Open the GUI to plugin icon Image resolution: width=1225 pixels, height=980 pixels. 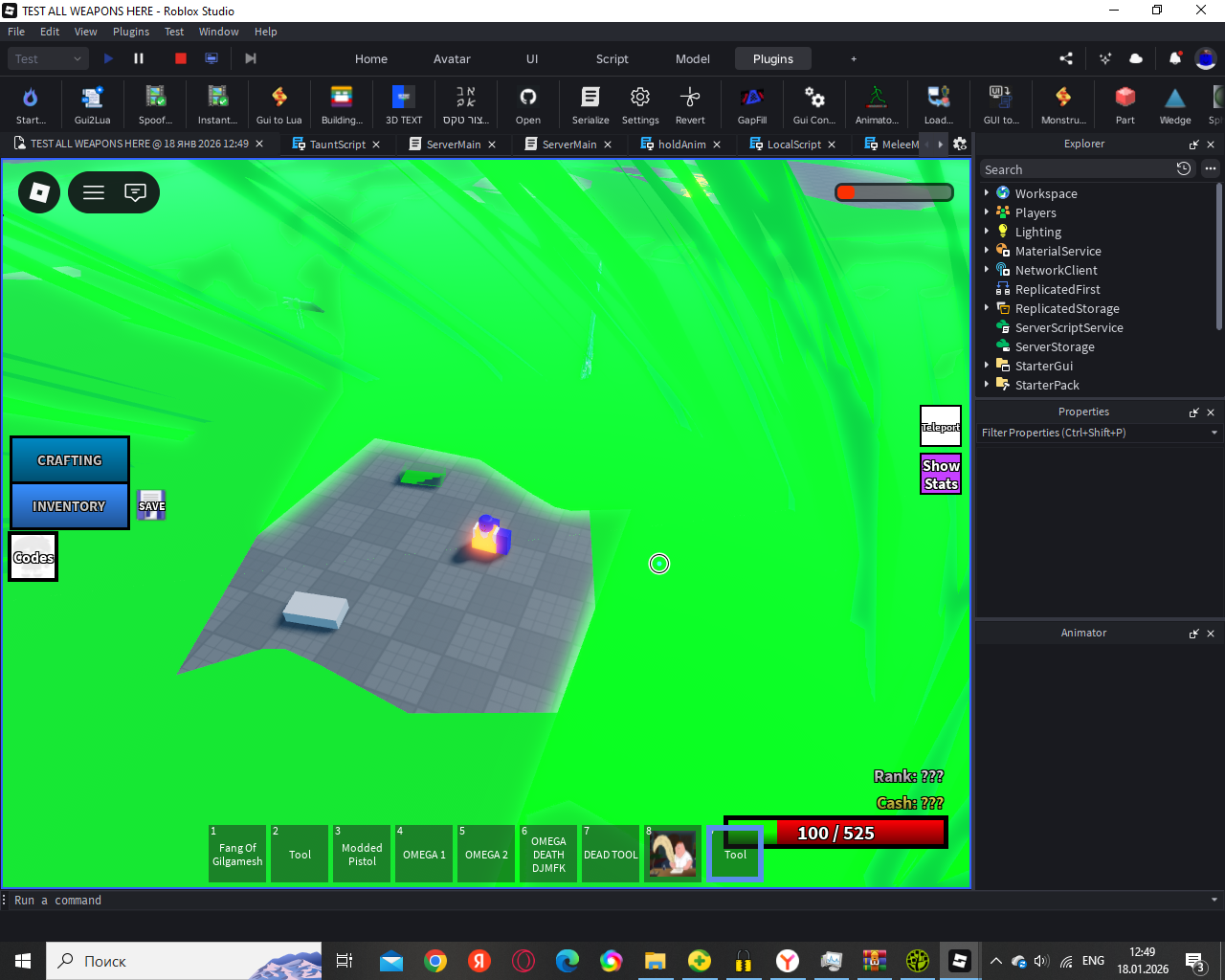(x=1001, y=103)
